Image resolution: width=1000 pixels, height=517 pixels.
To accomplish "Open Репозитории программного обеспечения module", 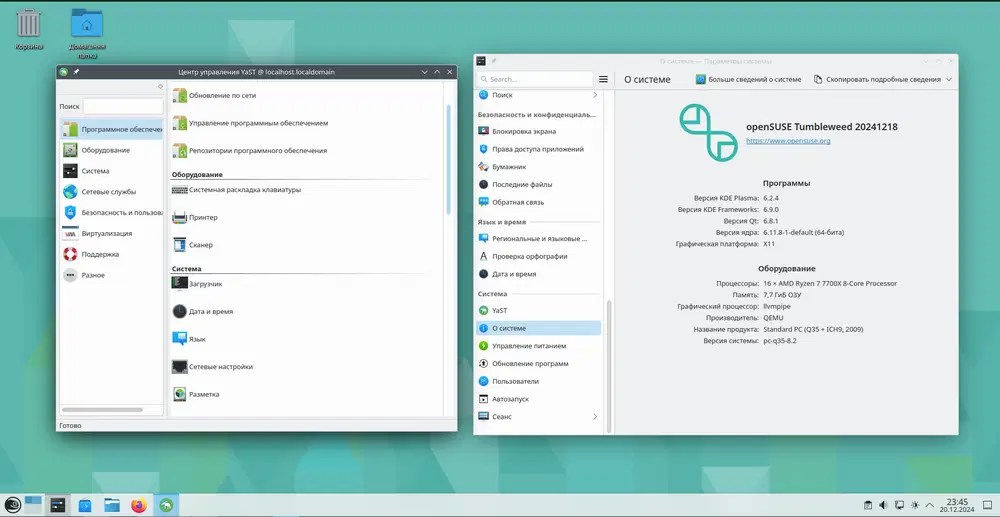I will click(x=249, y=151).
